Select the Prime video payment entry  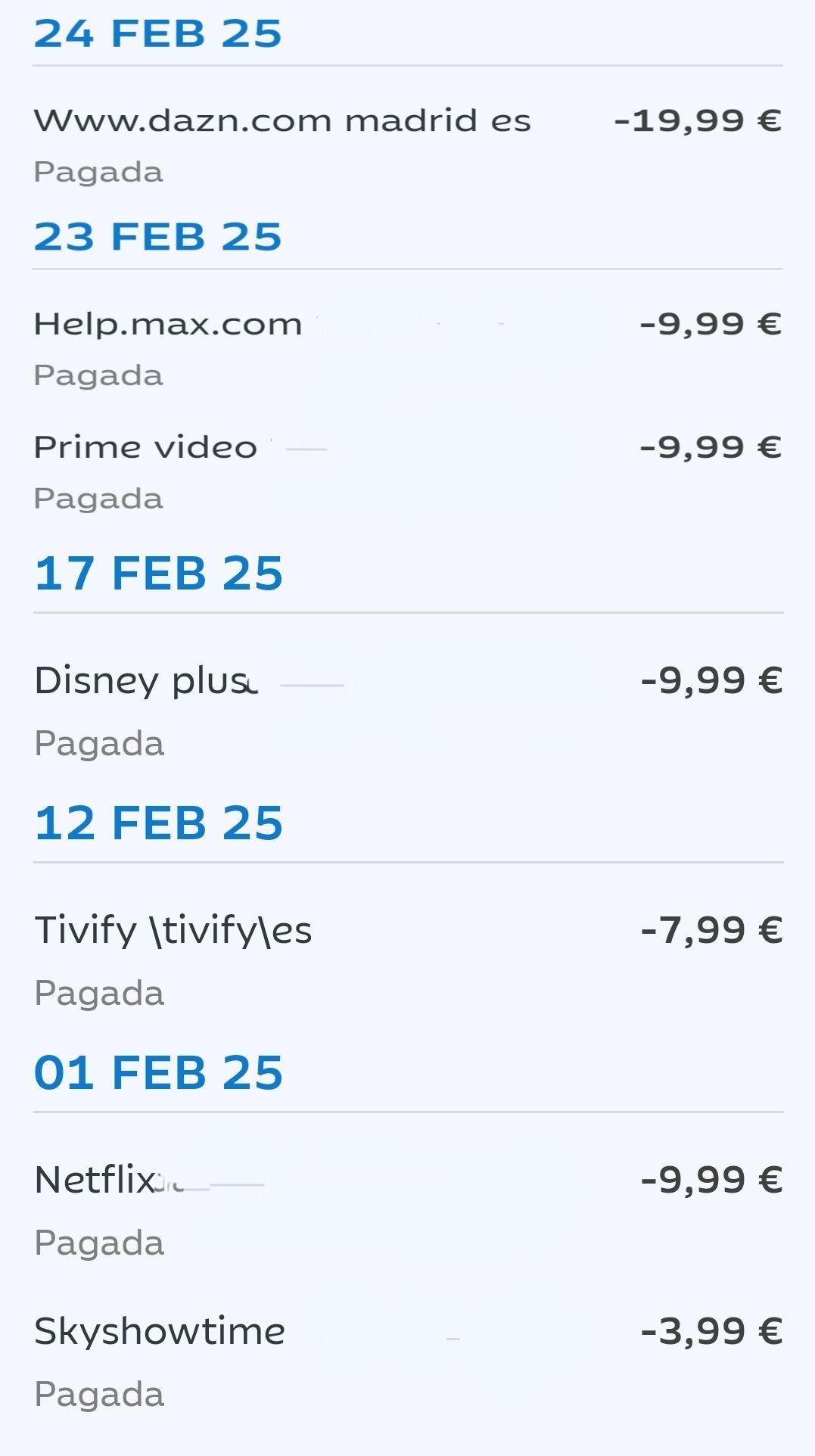[x=146, y=448]
